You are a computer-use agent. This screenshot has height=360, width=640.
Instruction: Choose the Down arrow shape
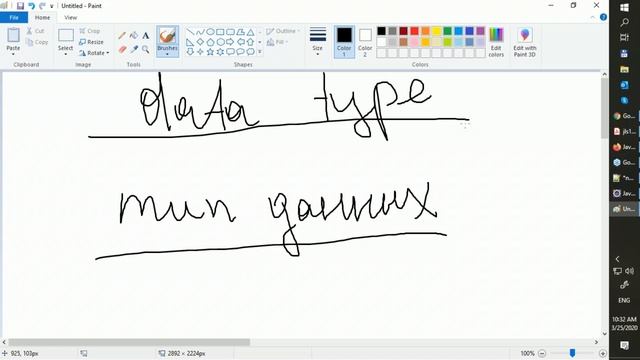(x=190, y=52)
